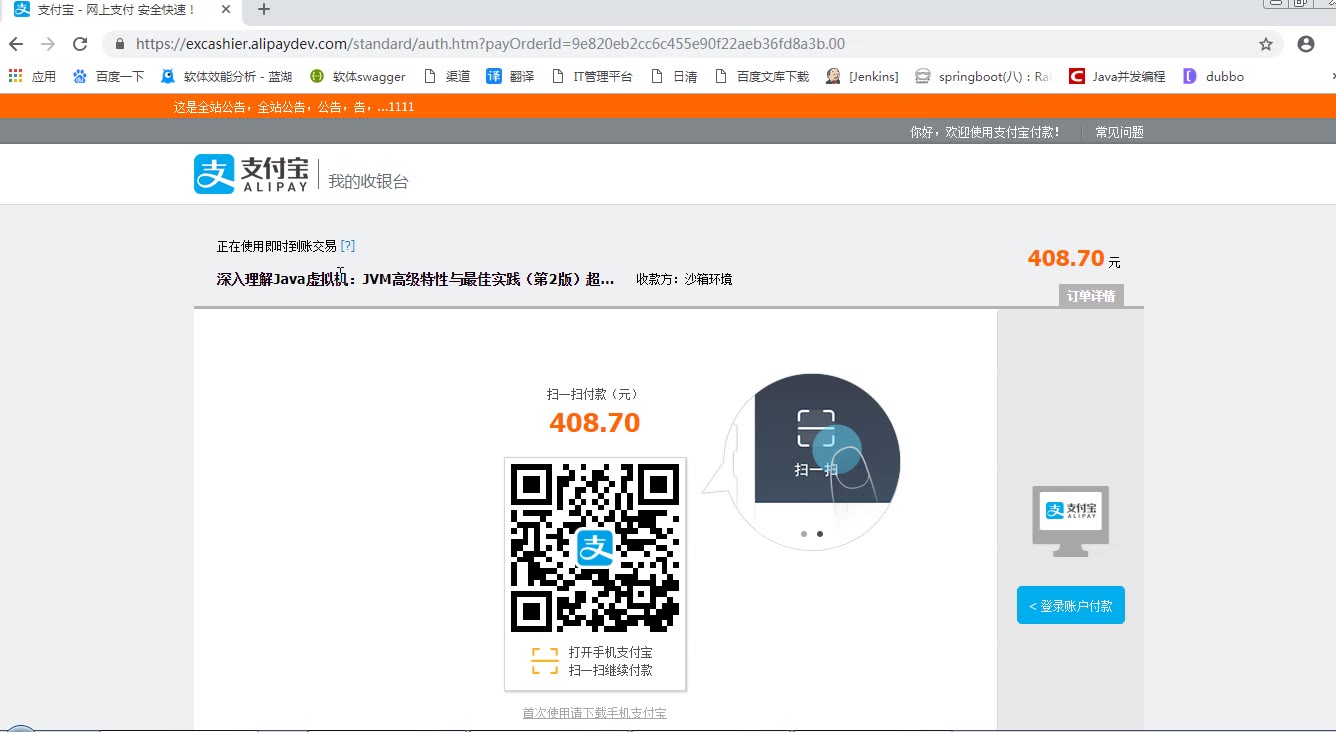Open the 软体swagger bookmark
Screen dimensions: 1336x732
(358, 76)
